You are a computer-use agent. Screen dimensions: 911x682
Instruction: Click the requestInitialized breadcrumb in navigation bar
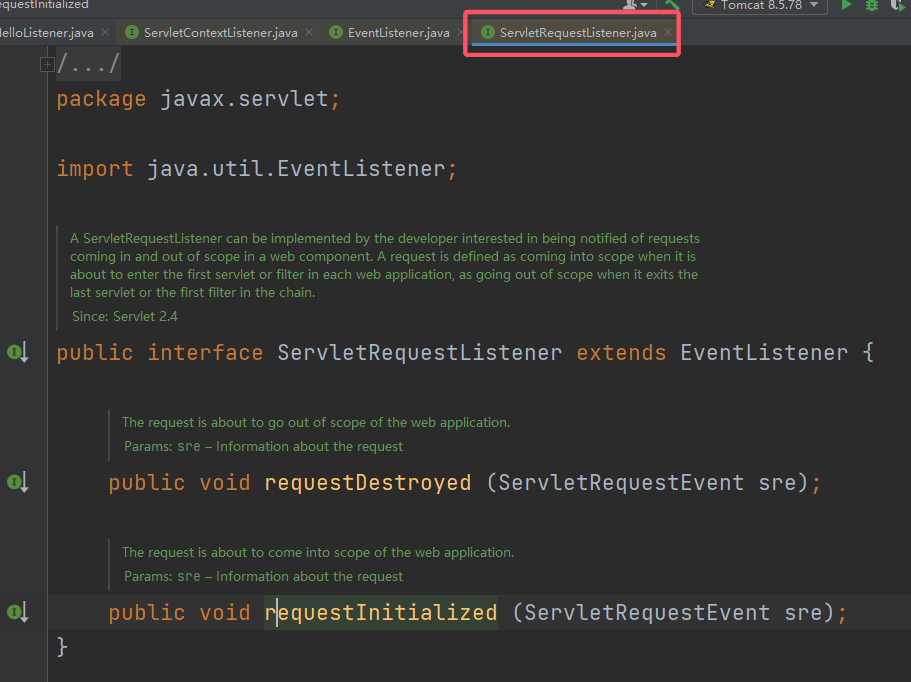click(44, 5)
